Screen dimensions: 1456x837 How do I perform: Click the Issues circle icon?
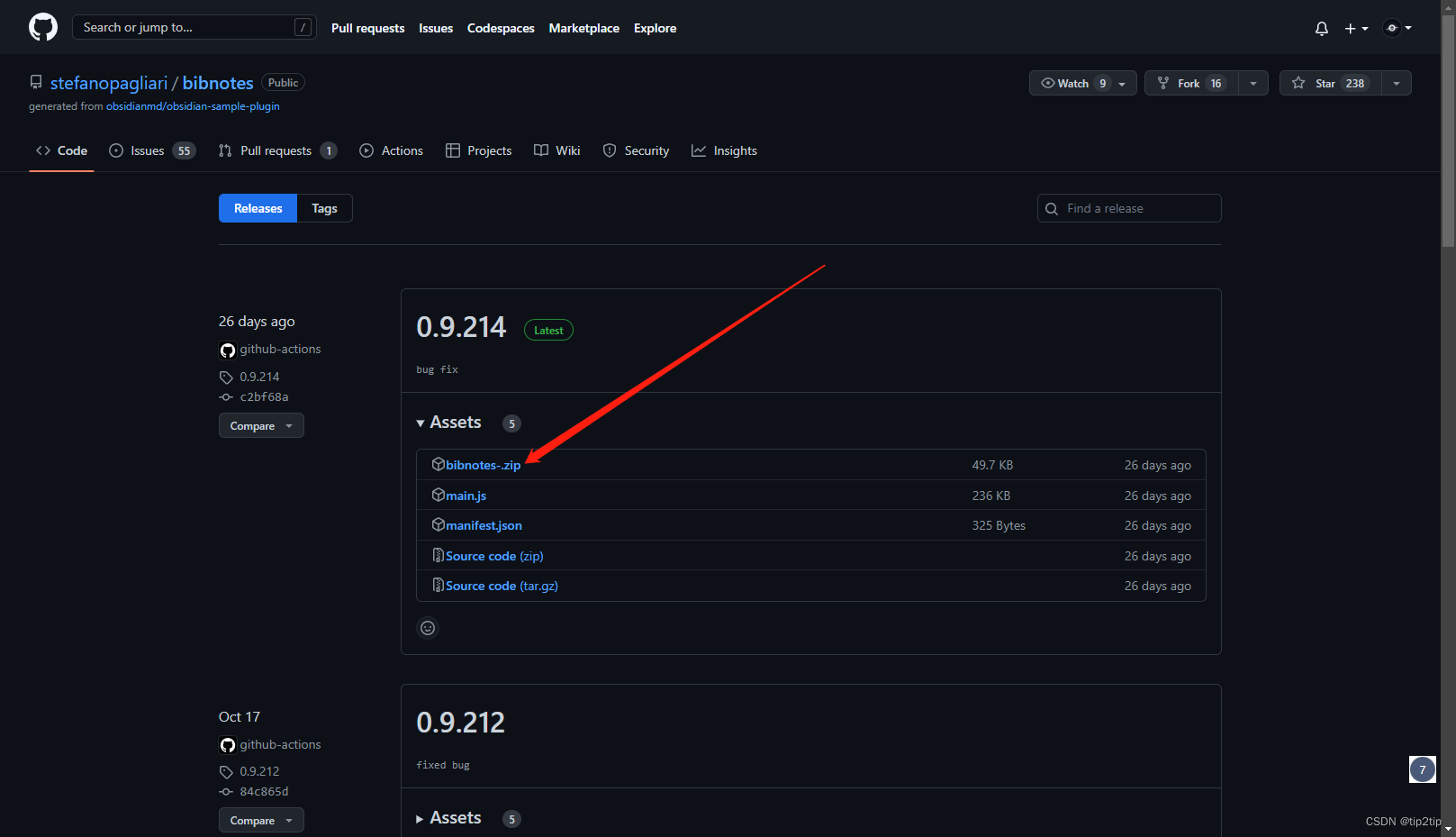[116, 150]
